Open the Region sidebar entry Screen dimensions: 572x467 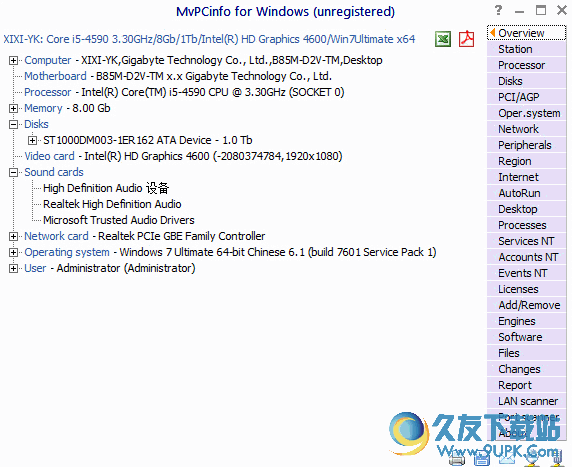tap(526, 161)
